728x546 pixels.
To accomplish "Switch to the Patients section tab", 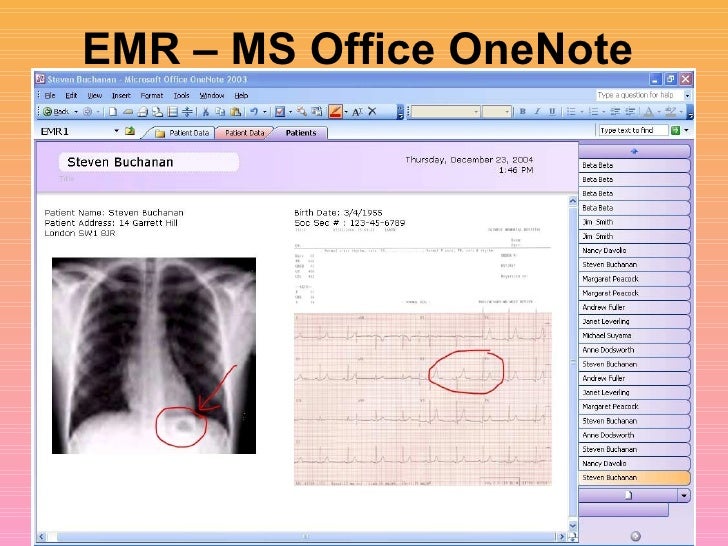I will point(301,133).
